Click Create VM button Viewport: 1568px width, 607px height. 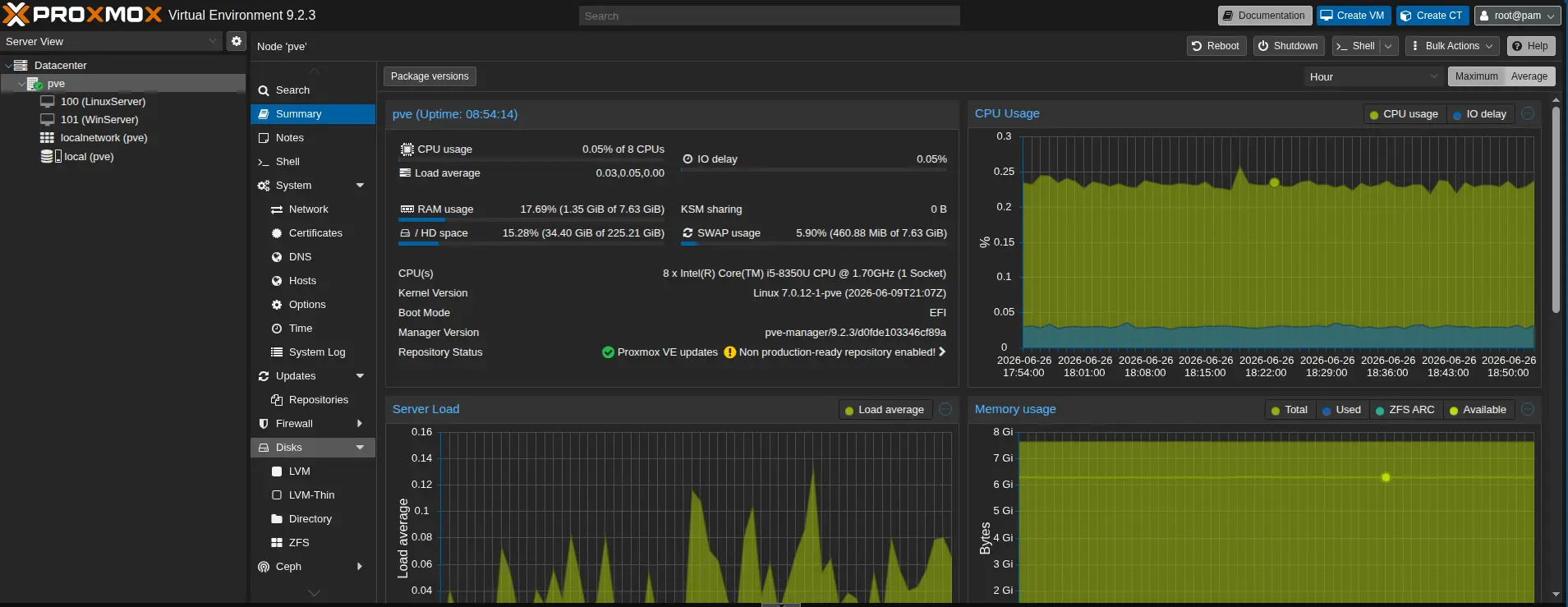(1352, 16)
